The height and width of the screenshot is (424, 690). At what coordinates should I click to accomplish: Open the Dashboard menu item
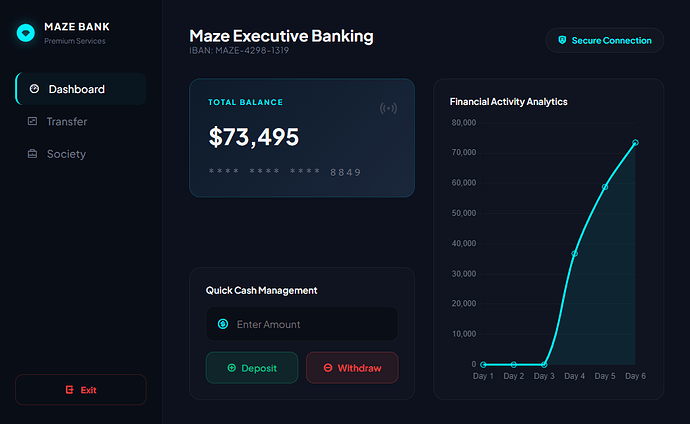point(81,89)
